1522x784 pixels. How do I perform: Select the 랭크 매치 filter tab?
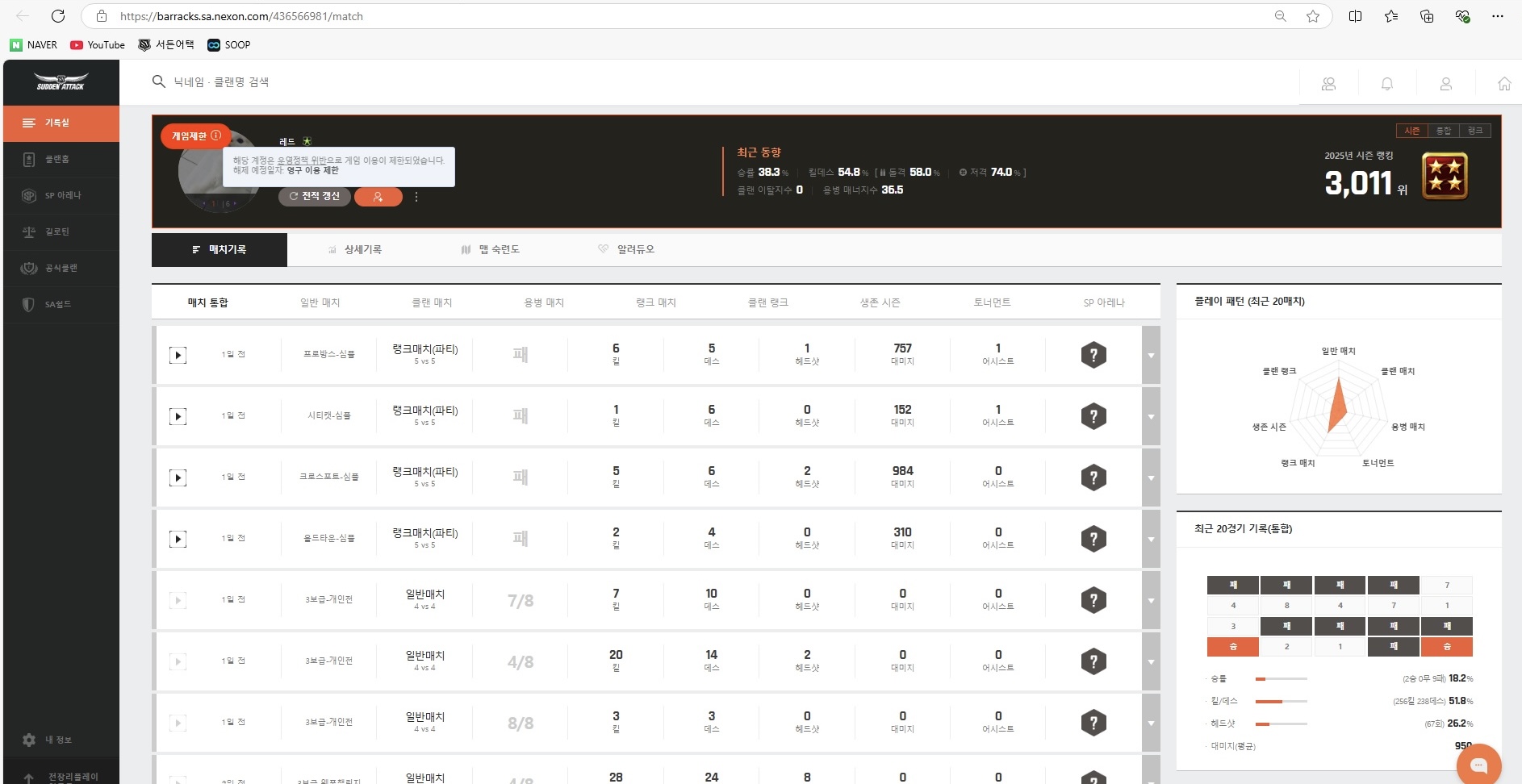coord(655,302)
